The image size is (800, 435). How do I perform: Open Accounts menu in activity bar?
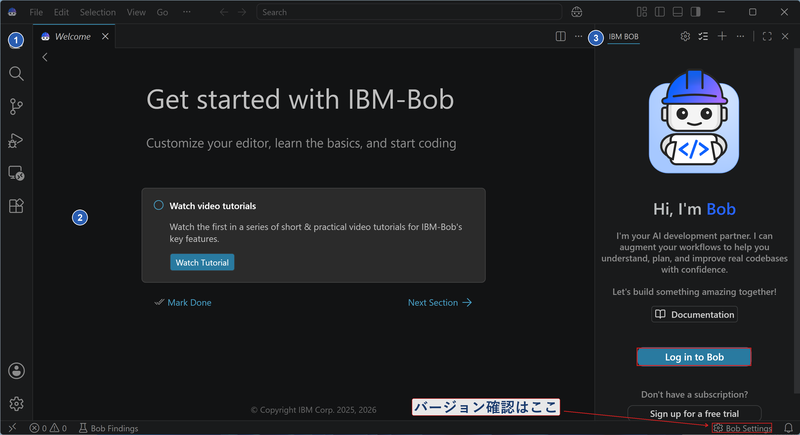16,371
